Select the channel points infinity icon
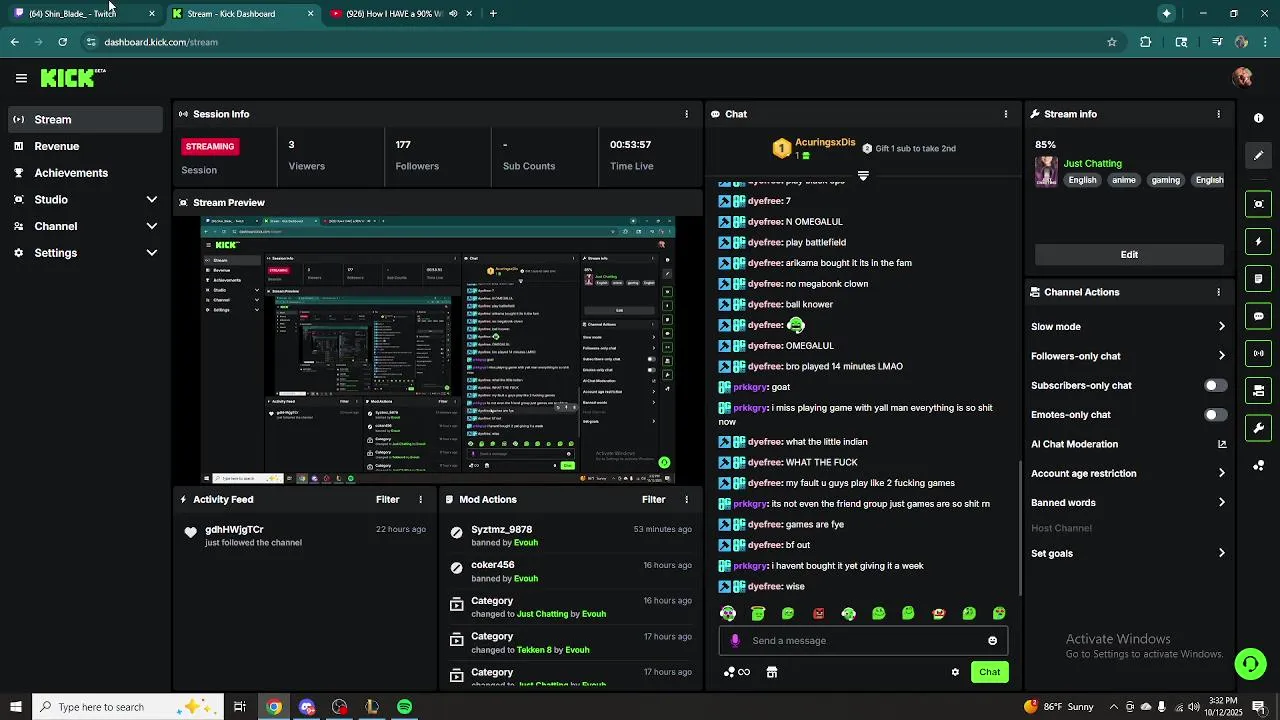This screenshot has height=720, width=1280. (x=737, y=672)
